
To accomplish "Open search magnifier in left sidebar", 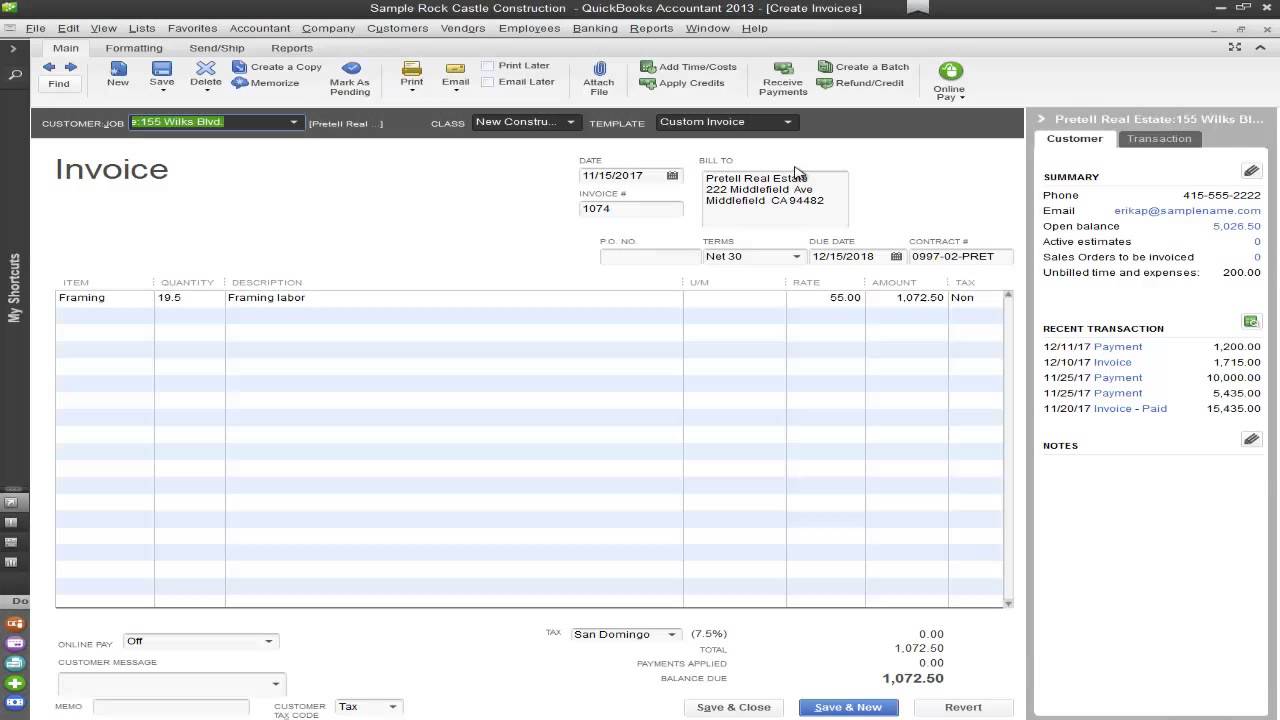I will [x=15, y=75].
